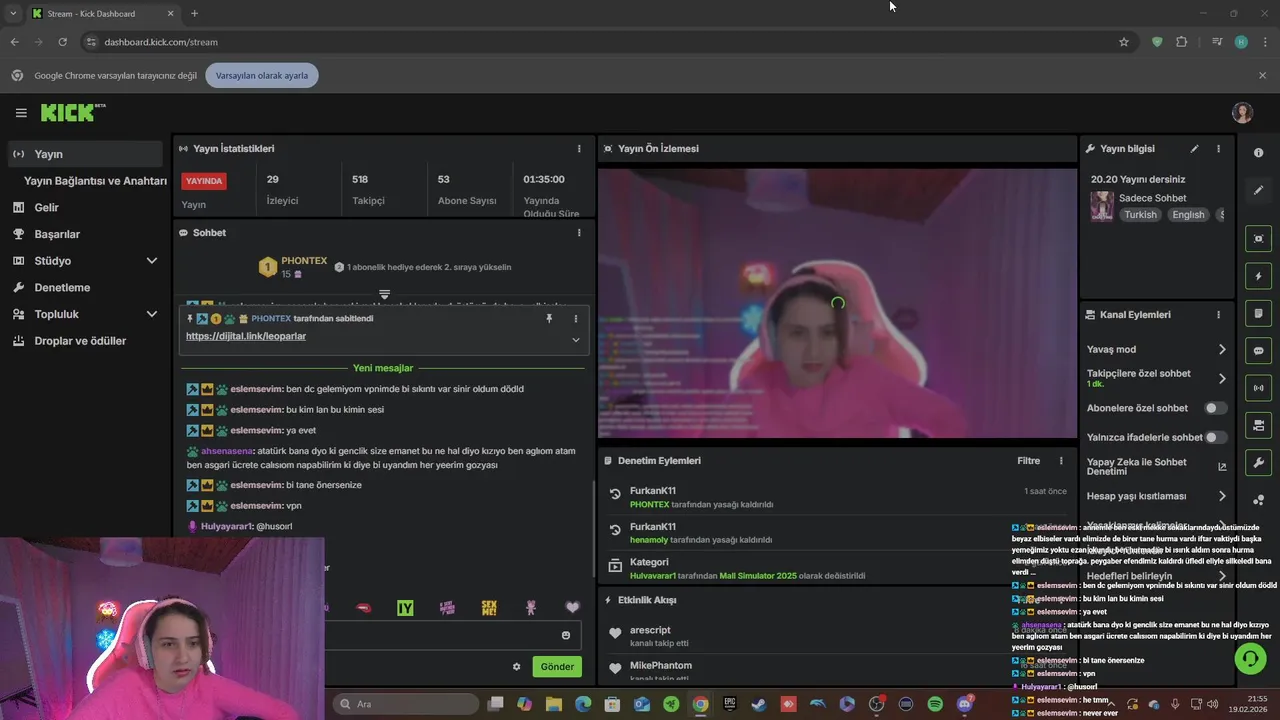Click Gönder to send chat message
This screenshot has width=1280, height=720.
point(557,667)
